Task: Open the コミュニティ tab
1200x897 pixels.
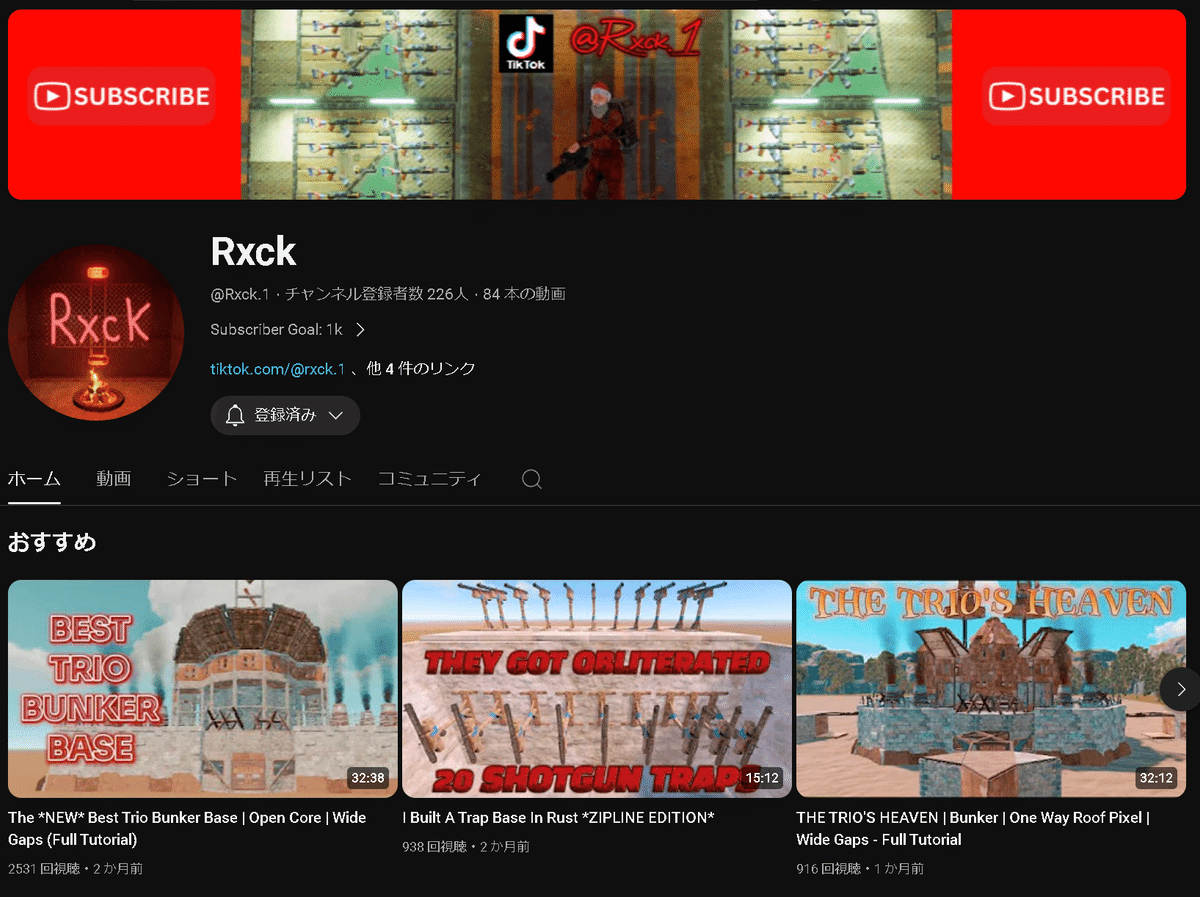Action: [430, 479]
